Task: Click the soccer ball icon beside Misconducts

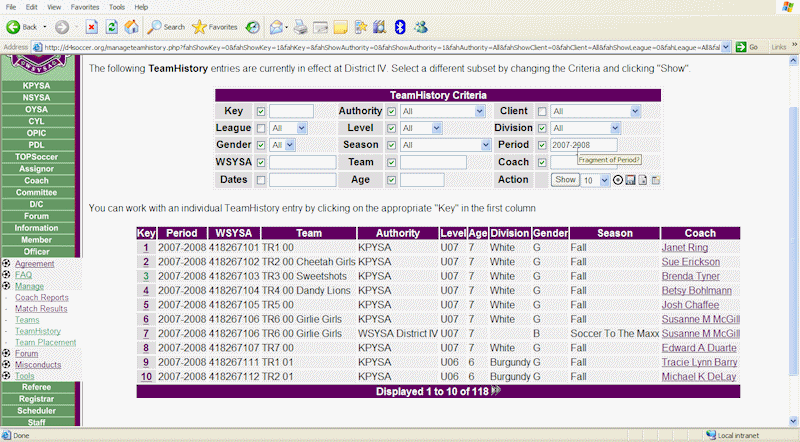Action: point(7,365)
